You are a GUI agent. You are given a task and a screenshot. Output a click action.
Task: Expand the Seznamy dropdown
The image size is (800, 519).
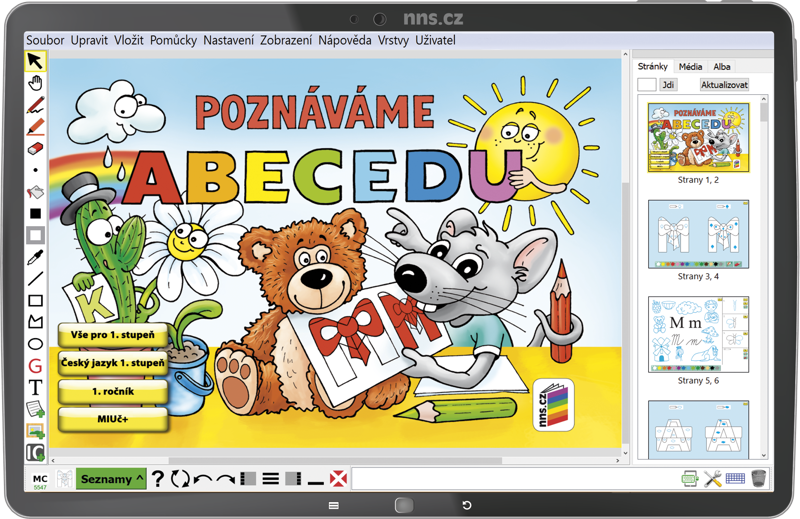pos(111,479)
